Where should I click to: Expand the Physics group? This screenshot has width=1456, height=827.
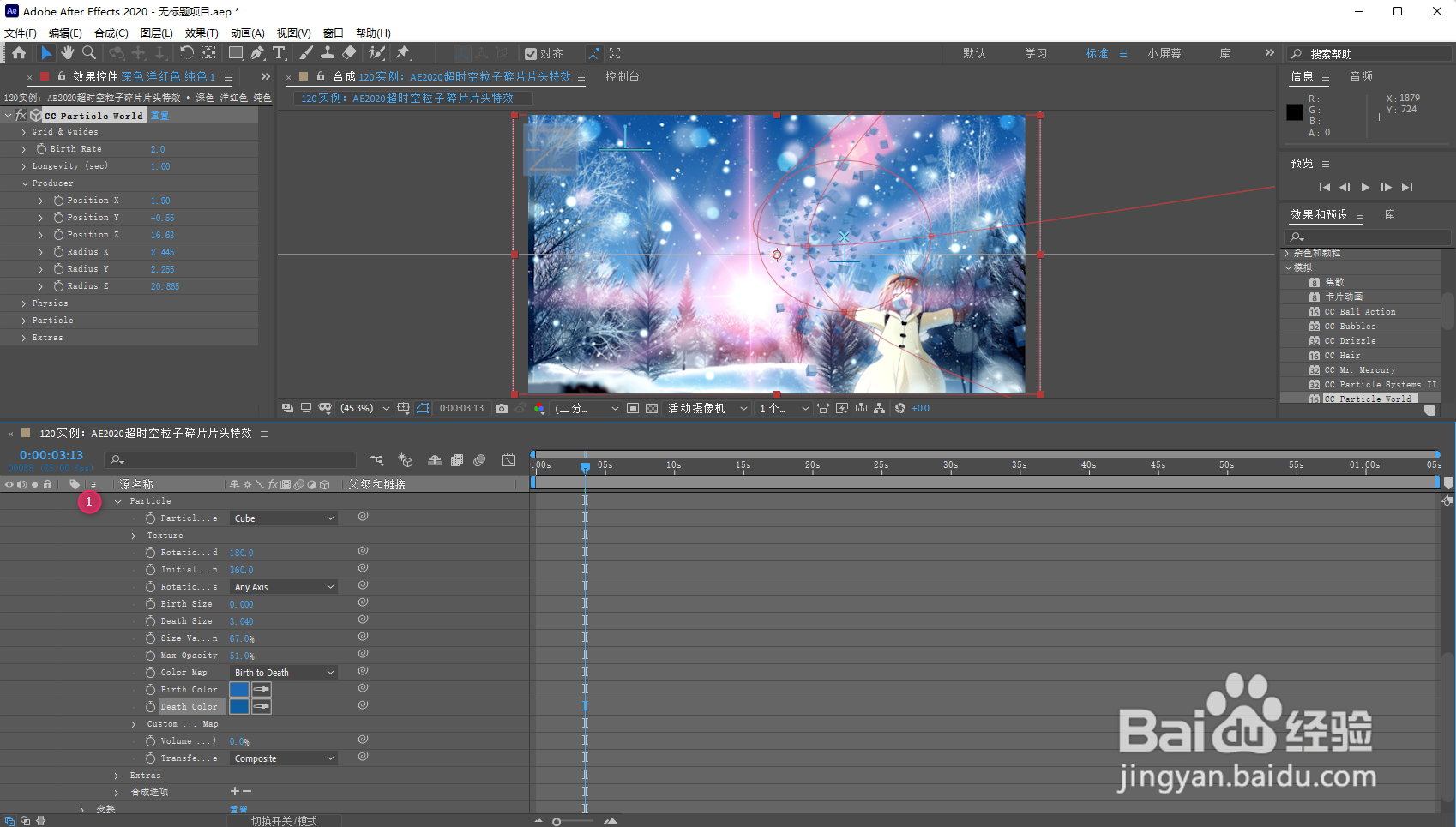(x=23, y=303)
